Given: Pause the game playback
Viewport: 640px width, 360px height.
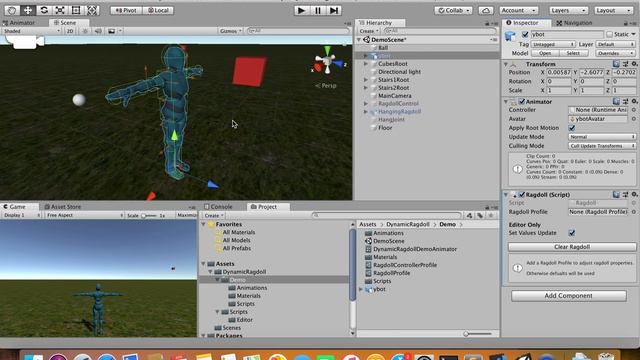Looking at the screenshot, I should tap(318, 10).
